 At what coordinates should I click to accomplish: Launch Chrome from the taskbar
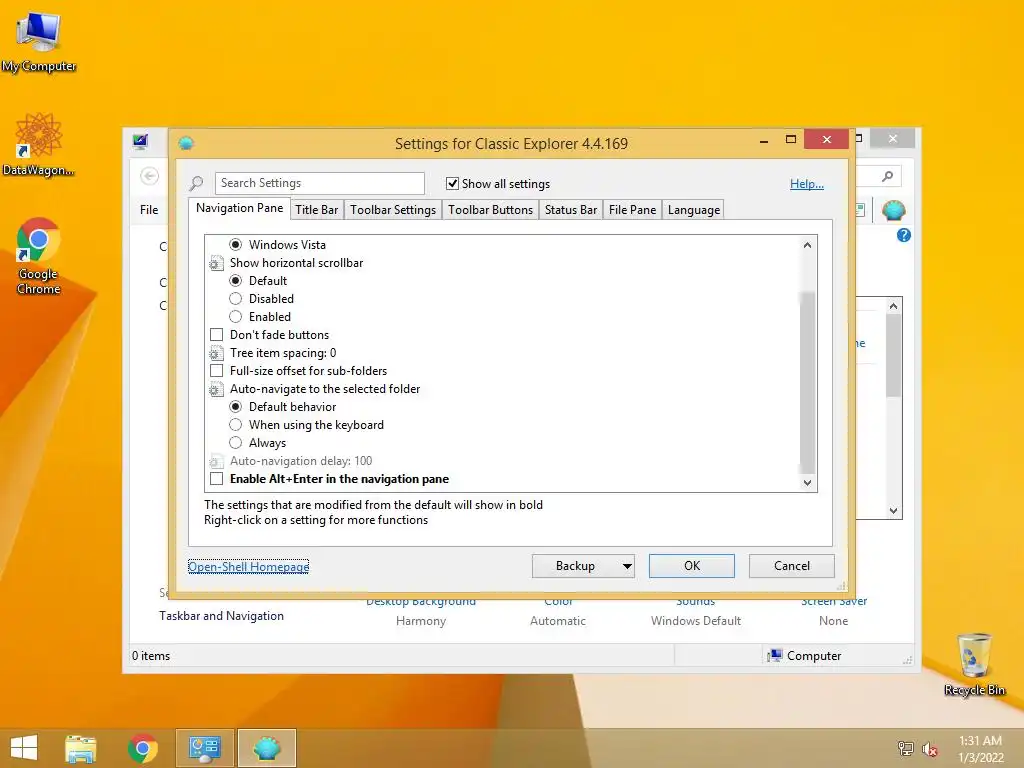(x=142, y=748)
